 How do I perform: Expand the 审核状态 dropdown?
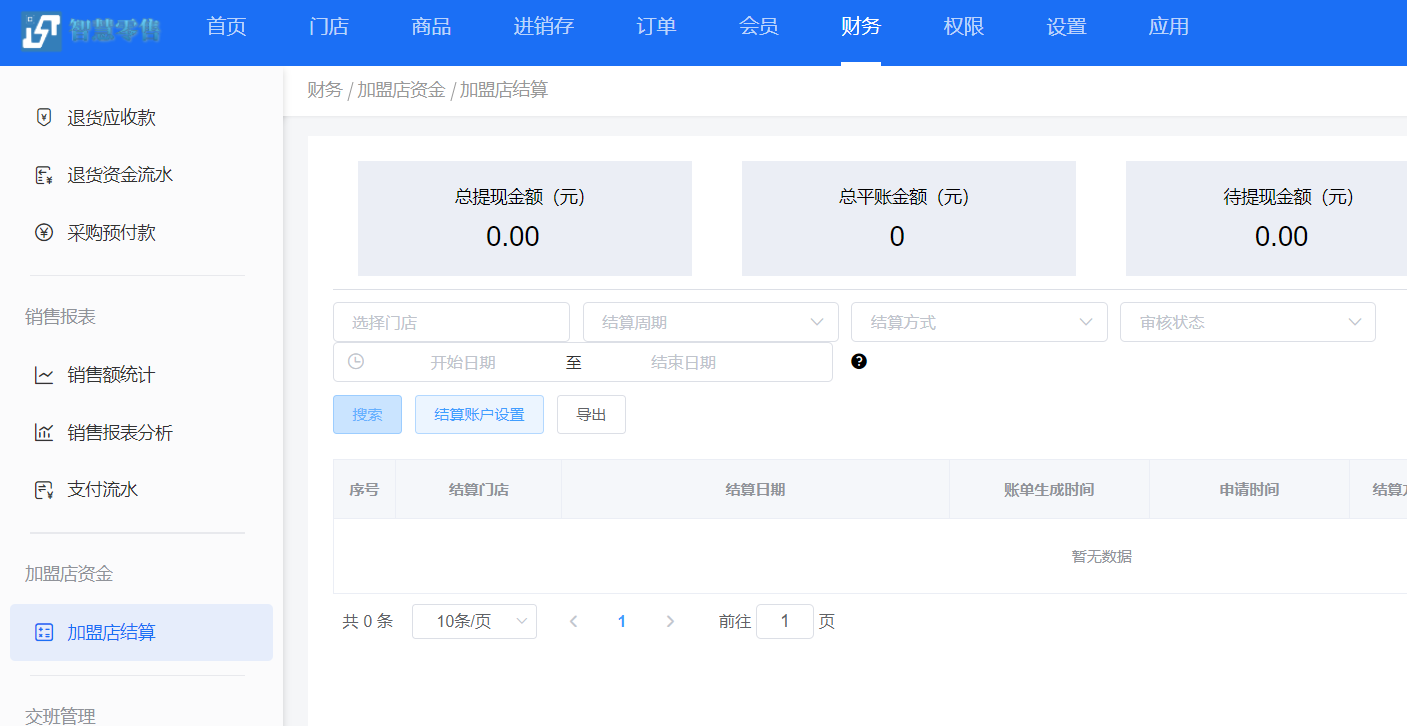[x=1247, y=322]
